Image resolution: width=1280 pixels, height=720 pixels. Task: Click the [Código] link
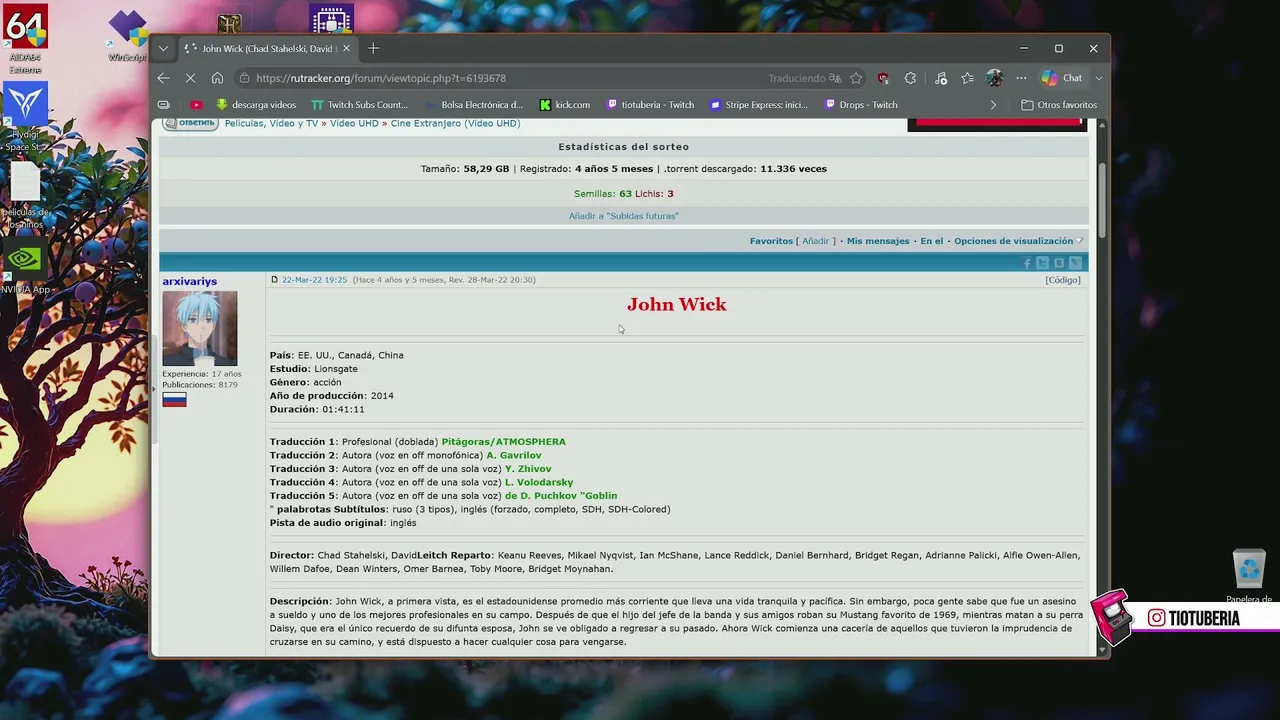pyautogui.click(x=1063, y=280)
